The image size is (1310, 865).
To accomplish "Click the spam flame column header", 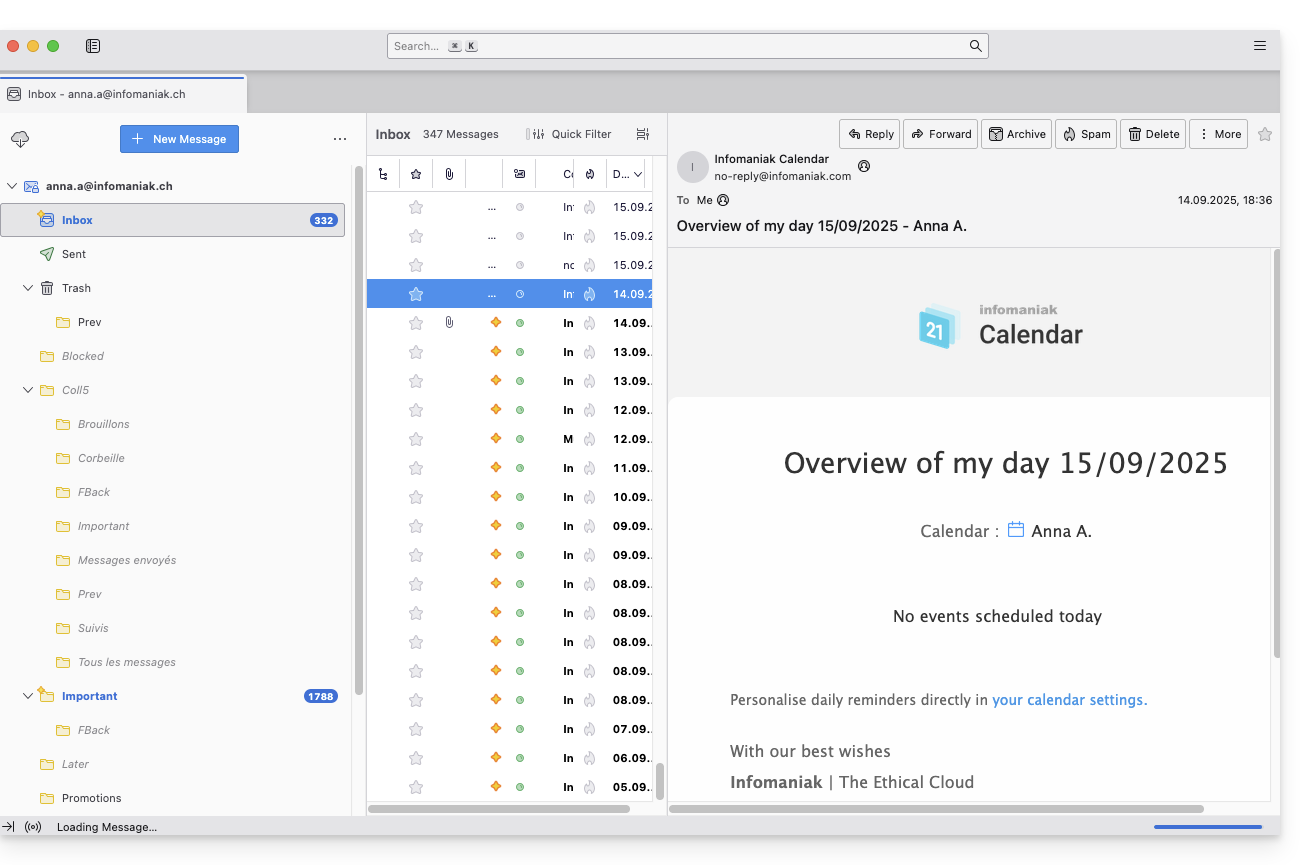I will (590, 174).
